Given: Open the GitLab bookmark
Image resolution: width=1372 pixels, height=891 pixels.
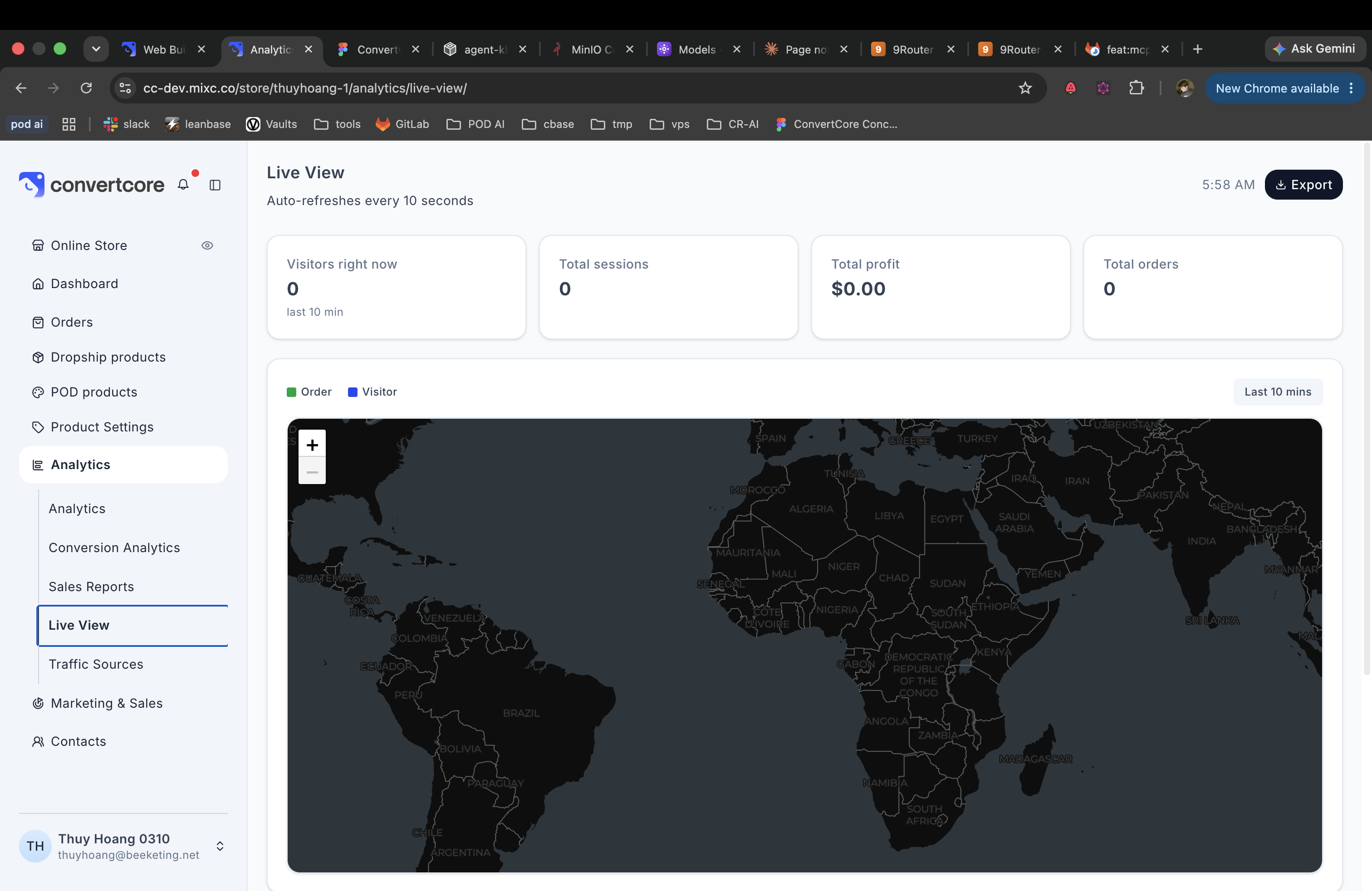Looking at the screenshot, I should coord(402,124).
